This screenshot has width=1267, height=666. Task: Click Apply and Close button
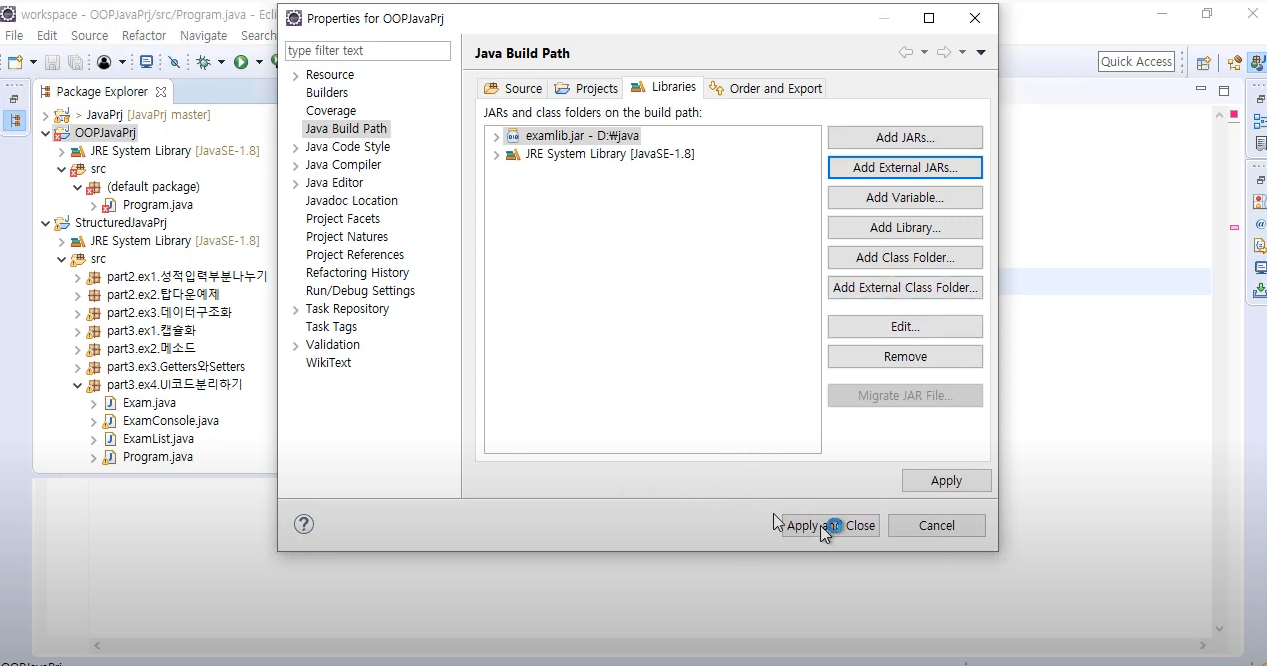pos(830,525)
